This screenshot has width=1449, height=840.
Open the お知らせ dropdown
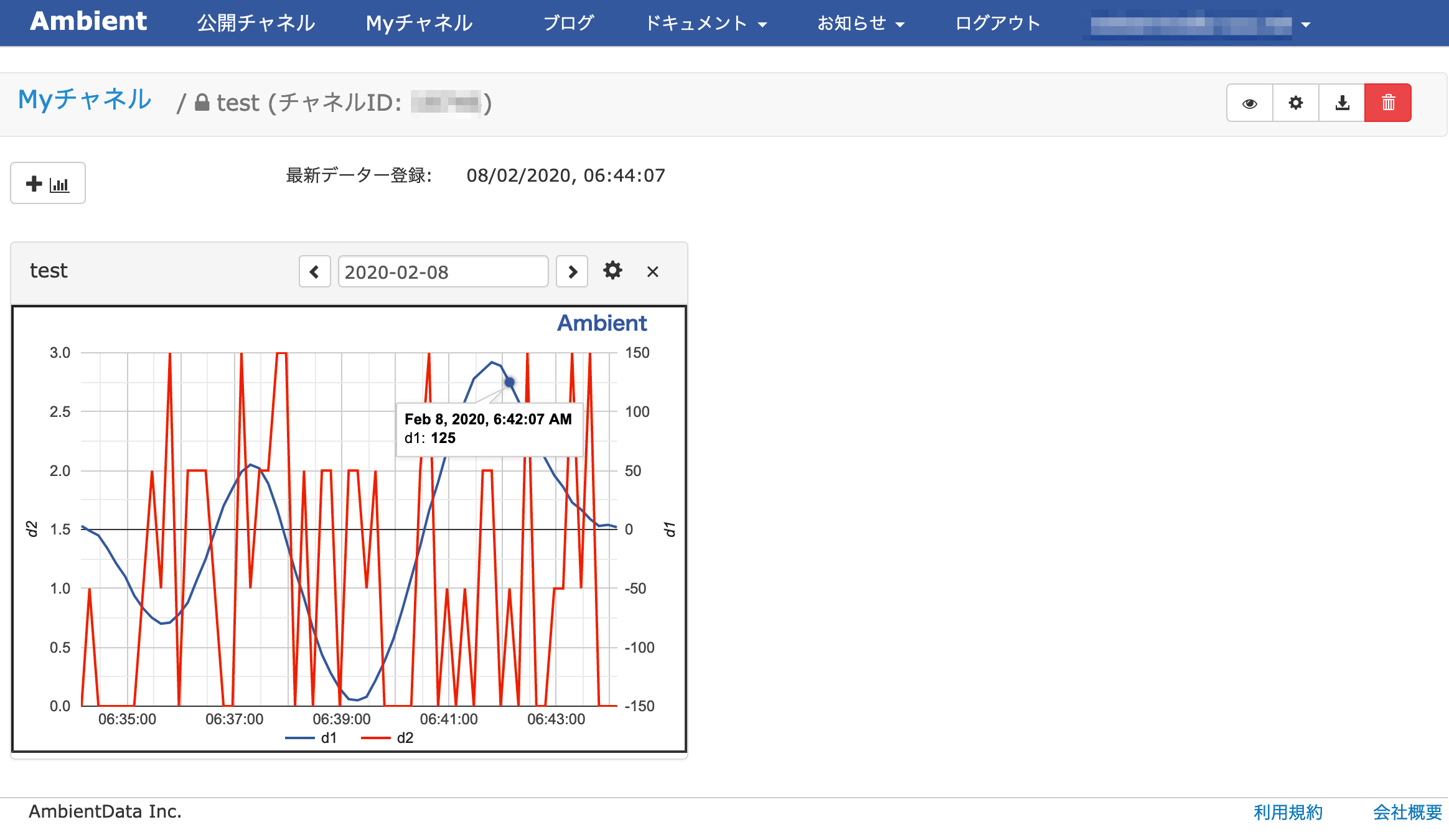[x=860, y=23]
